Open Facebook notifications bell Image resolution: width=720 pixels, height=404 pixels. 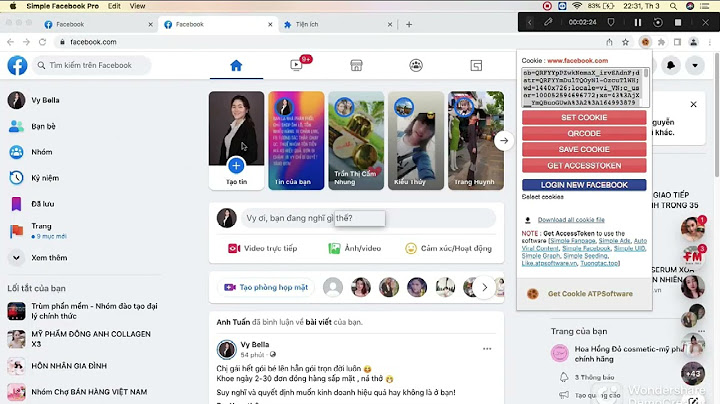pyautogui.click(x=671, y=65)
